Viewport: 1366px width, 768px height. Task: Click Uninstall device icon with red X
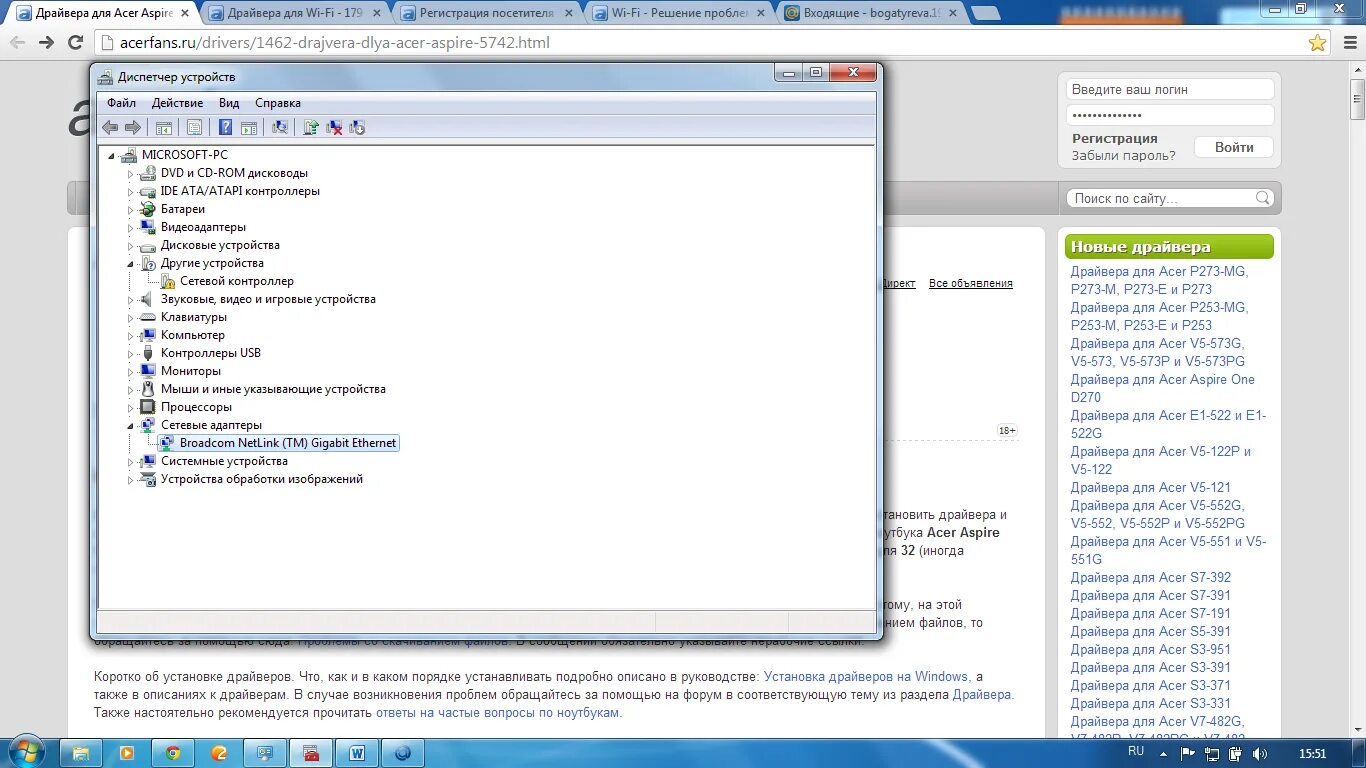(x=334, y=127)
